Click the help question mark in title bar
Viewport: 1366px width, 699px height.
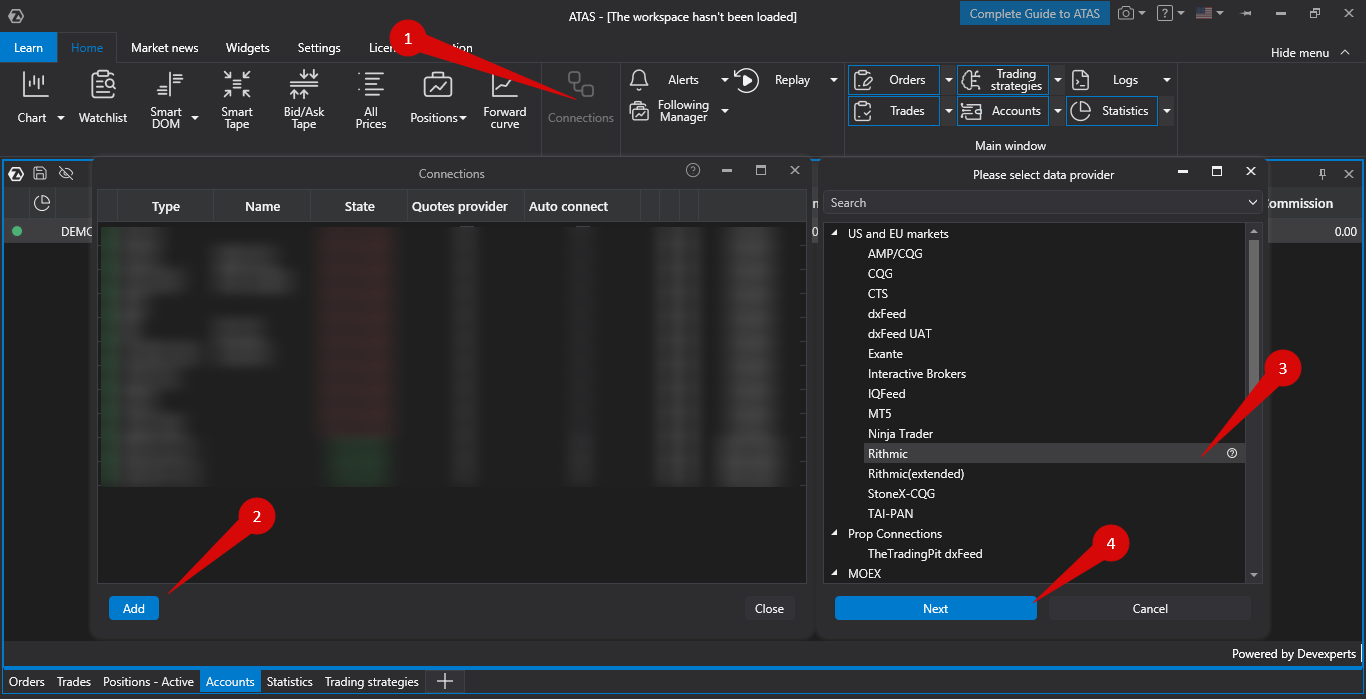point(1164,13)
